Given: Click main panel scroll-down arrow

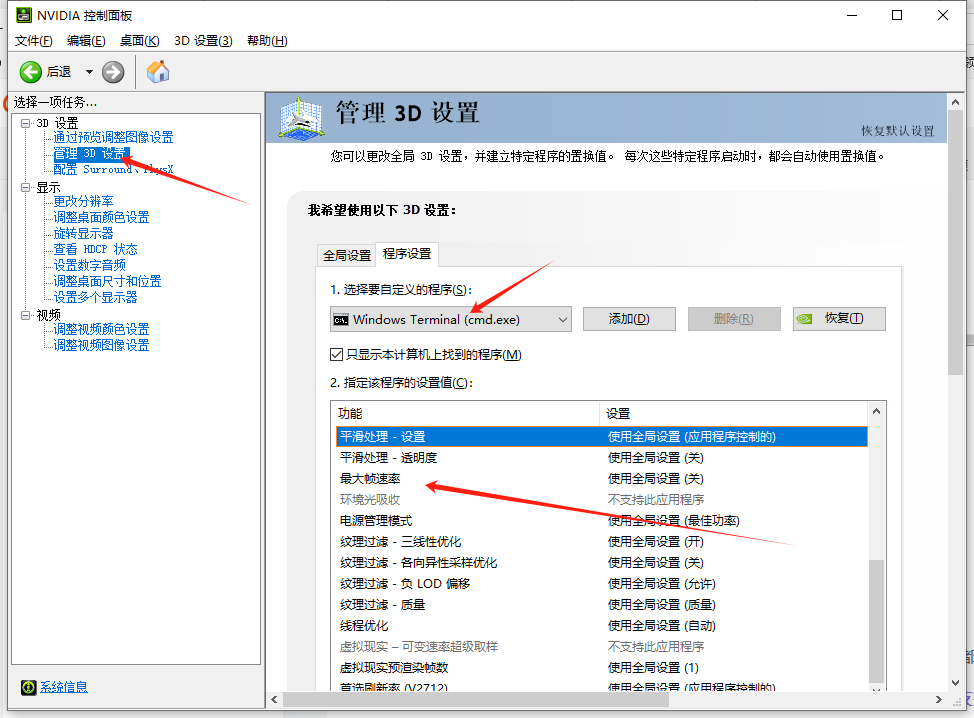Looking at the screenshot, I should point(955,683).
